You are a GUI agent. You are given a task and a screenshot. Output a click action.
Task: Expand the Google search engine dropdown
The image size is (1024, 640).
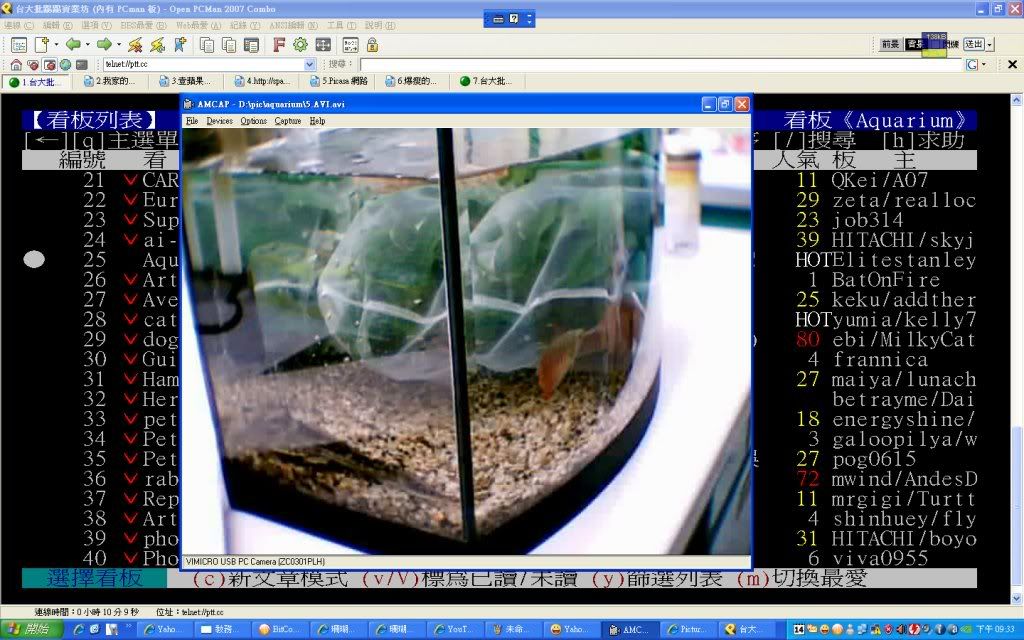(x=984, y=64)
